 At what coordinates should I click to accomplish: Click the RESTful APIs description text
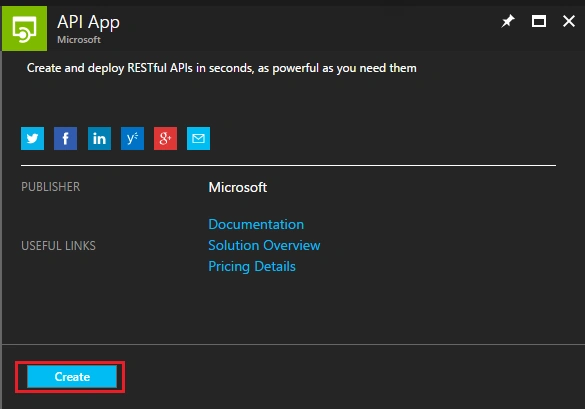click(222, 68)
